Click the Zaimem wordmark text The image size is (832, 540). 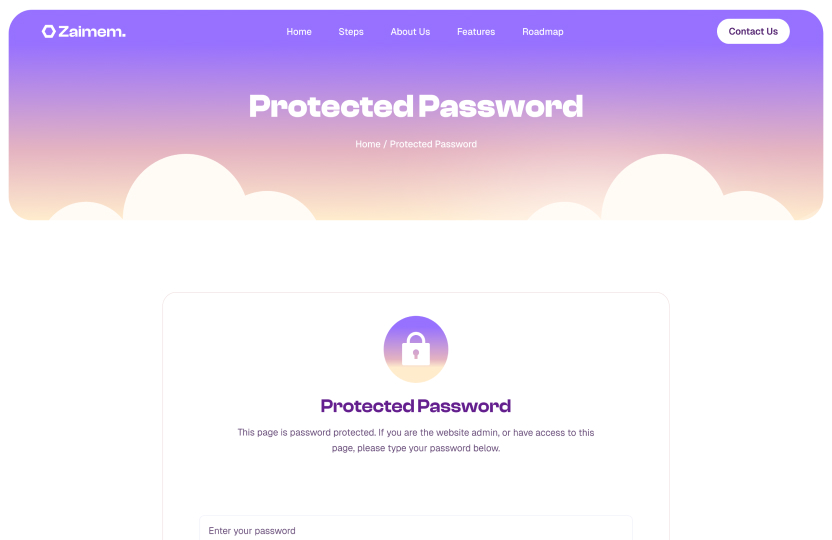tap(91, 32)
